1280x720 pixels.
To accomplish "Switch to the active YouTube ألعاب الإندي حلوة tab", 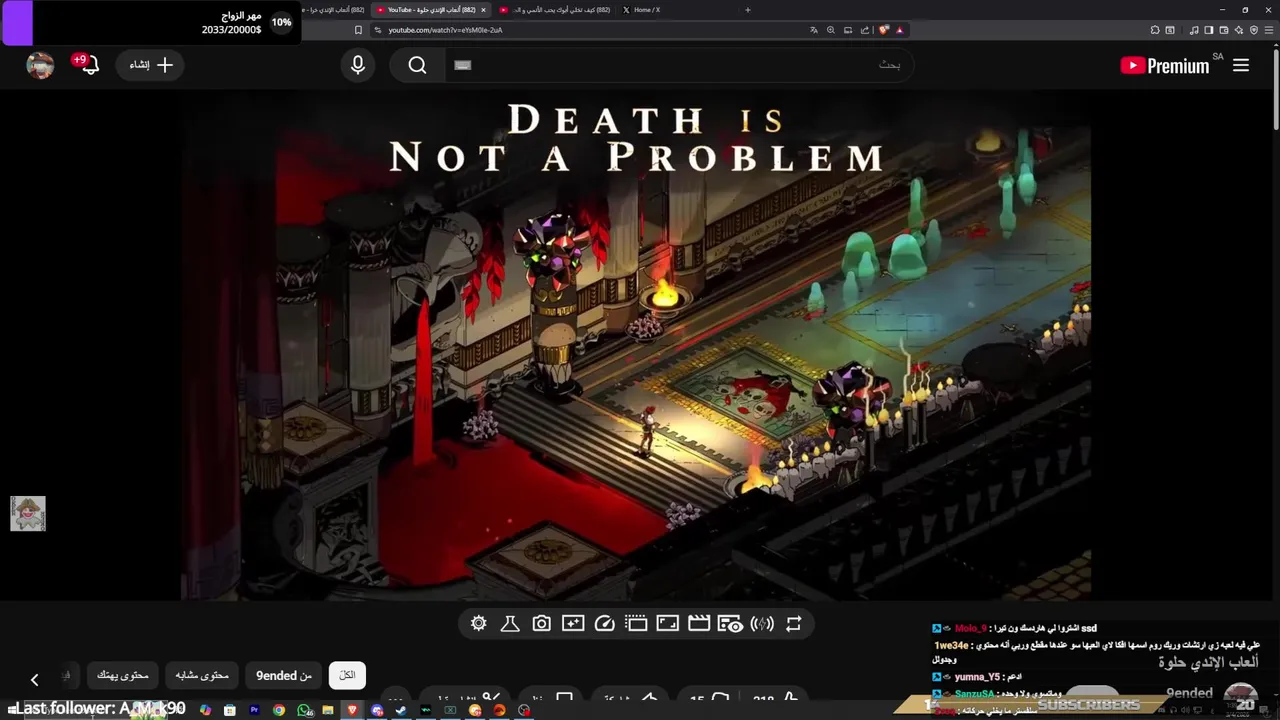I will 432,10.
